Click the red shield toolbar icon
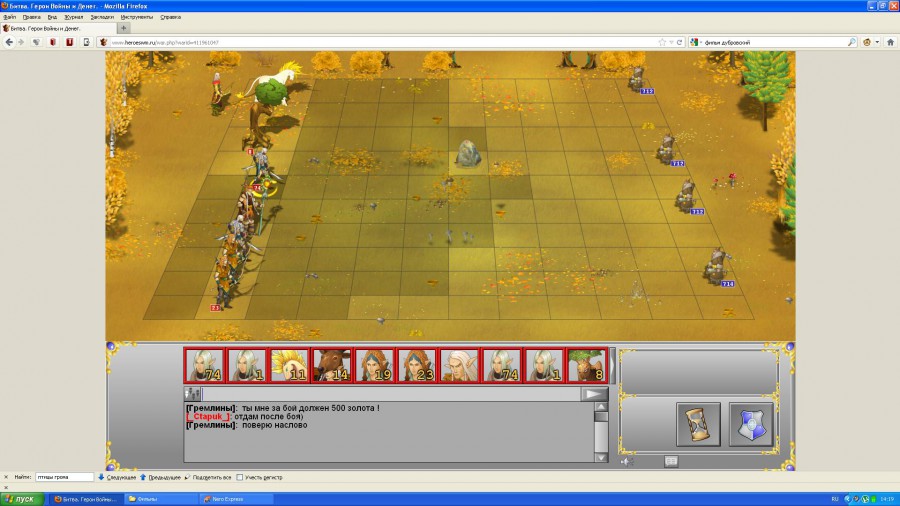This screenshot has width=900, height=506. coord(53,42)
